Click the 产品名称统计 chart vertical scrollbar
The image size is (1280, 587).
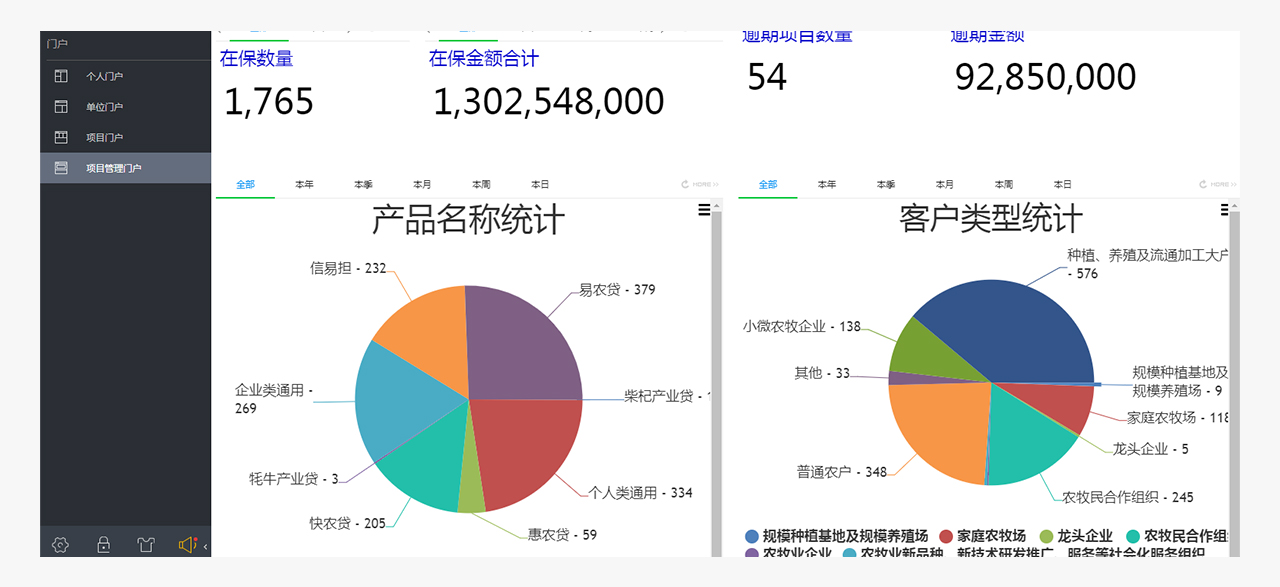[x=716, y=380]
